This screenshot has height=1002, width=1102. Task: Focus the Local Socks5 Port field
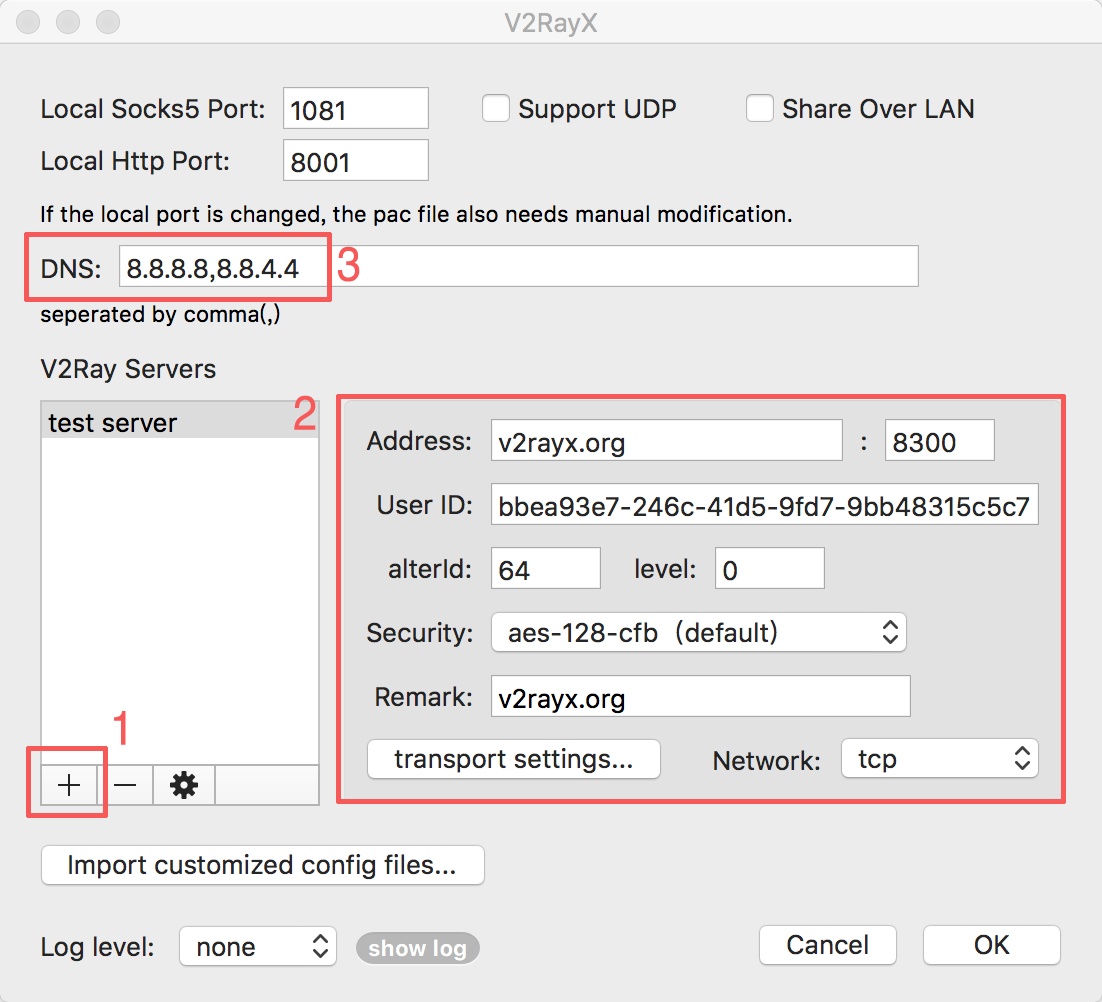tap(356, 108)
